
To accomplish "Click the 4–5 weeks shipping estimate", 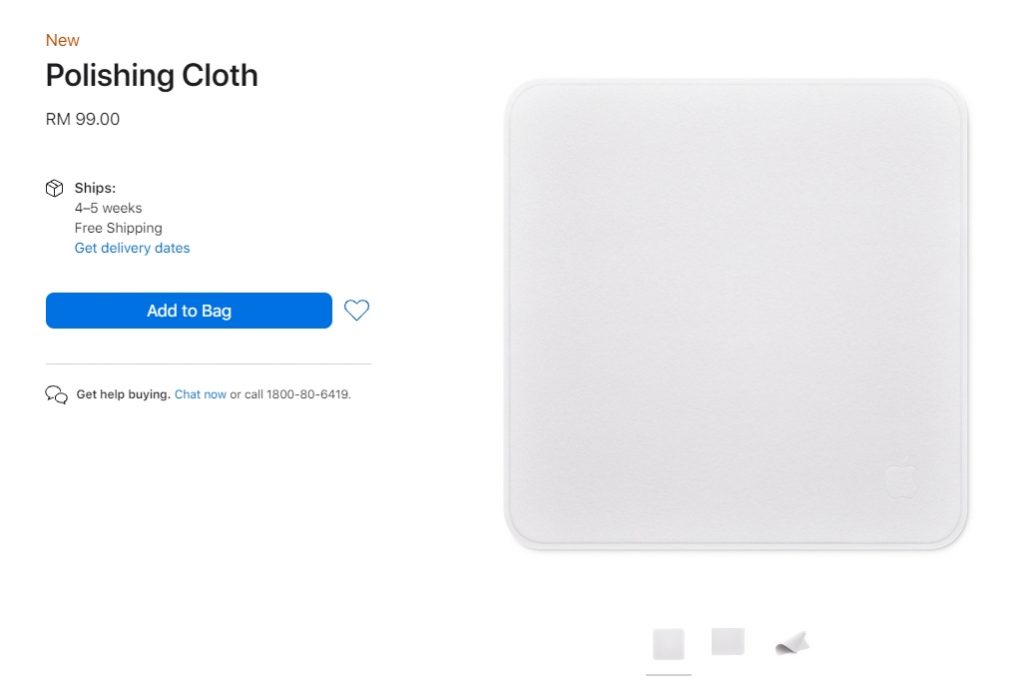I will pos(108,208).
